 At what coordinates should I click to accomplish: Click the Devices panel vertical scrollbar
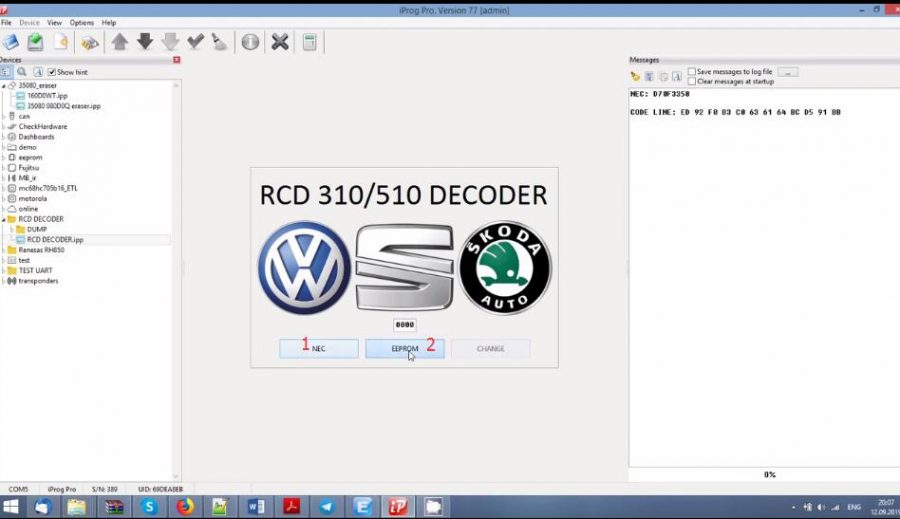pyautogui.click(x=176, y=280)
